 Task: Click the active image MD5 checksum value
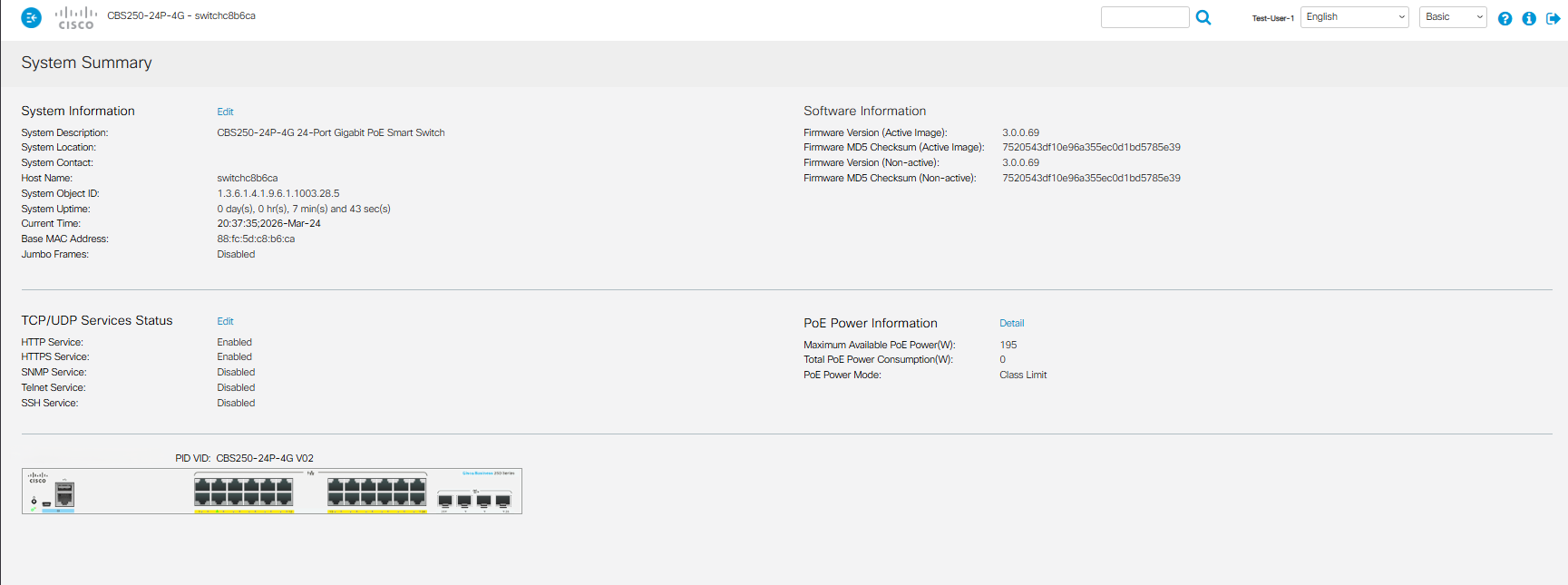click(x=1091, y=147)
